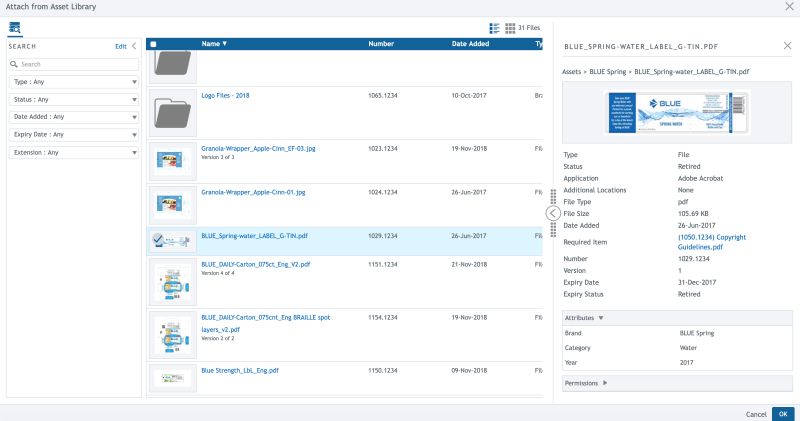Click thumbnail of BLUE_DAILY-Carton_075ct_Eng_V2.pdf
Viewport: 800px width, 421px height.
point(172,282)
